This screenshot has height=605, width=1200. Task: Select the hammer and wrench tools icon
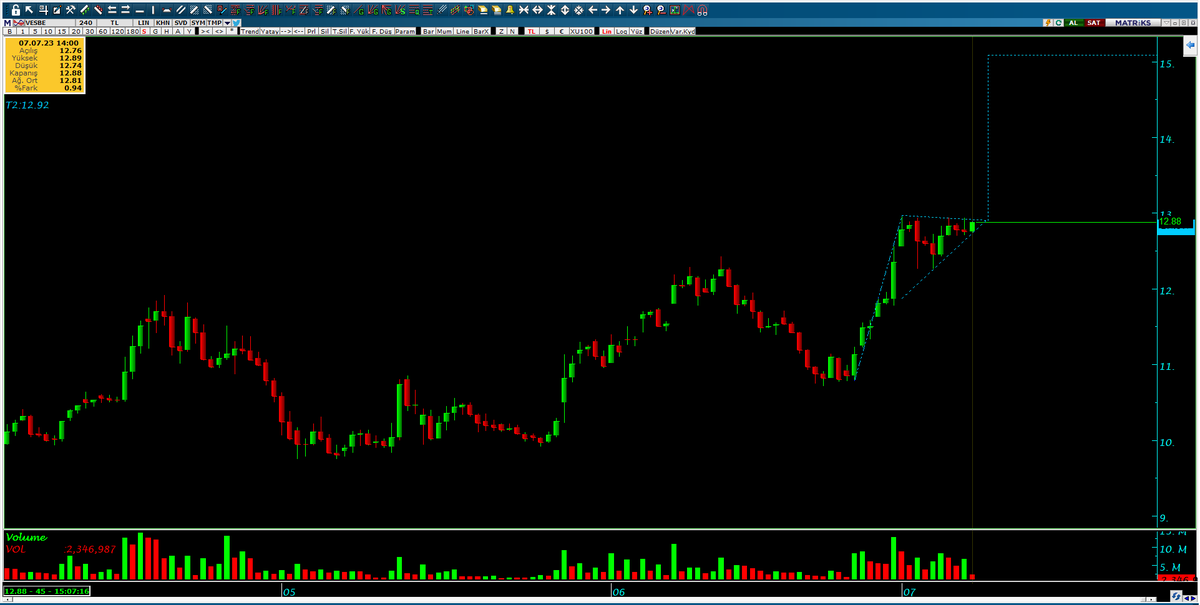click(70, 10)
